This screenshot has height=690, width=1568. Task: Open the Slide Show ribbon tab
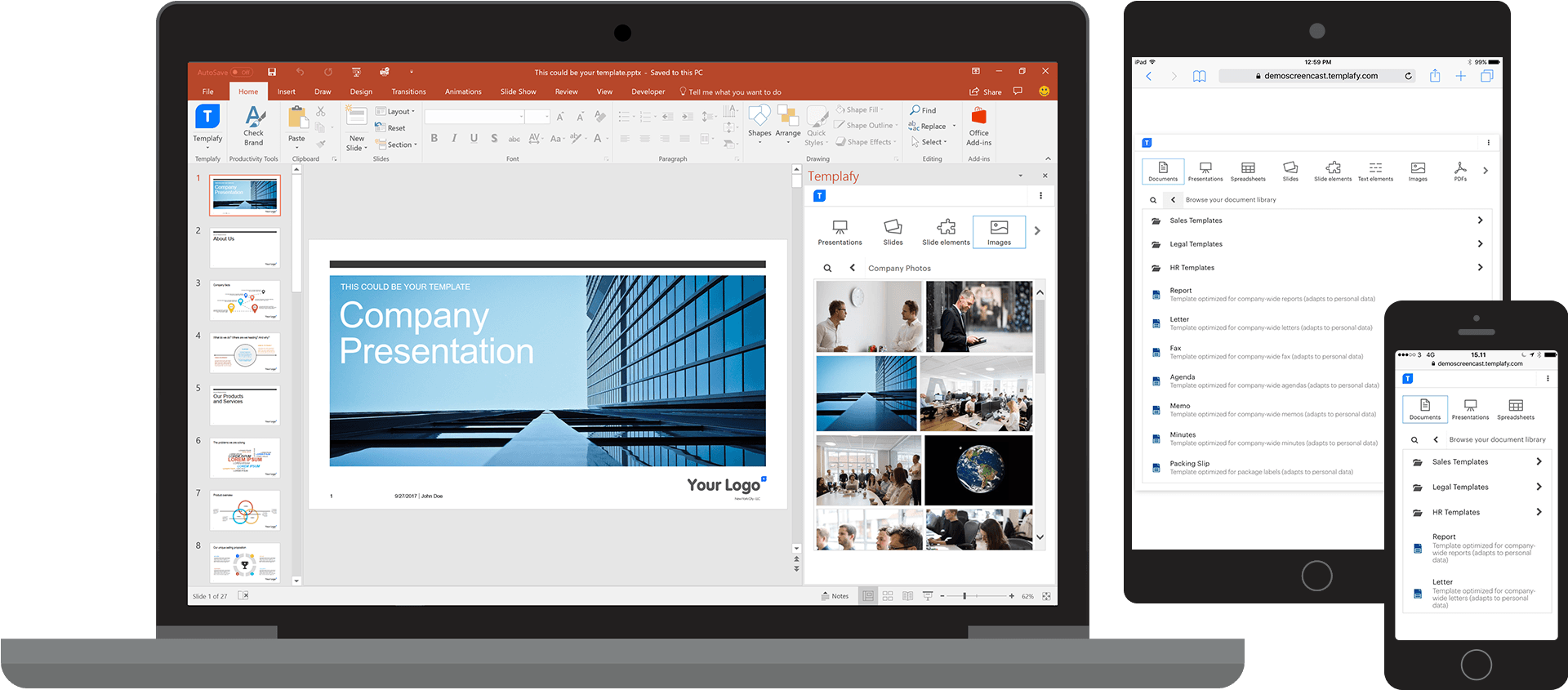pos(518,91)
